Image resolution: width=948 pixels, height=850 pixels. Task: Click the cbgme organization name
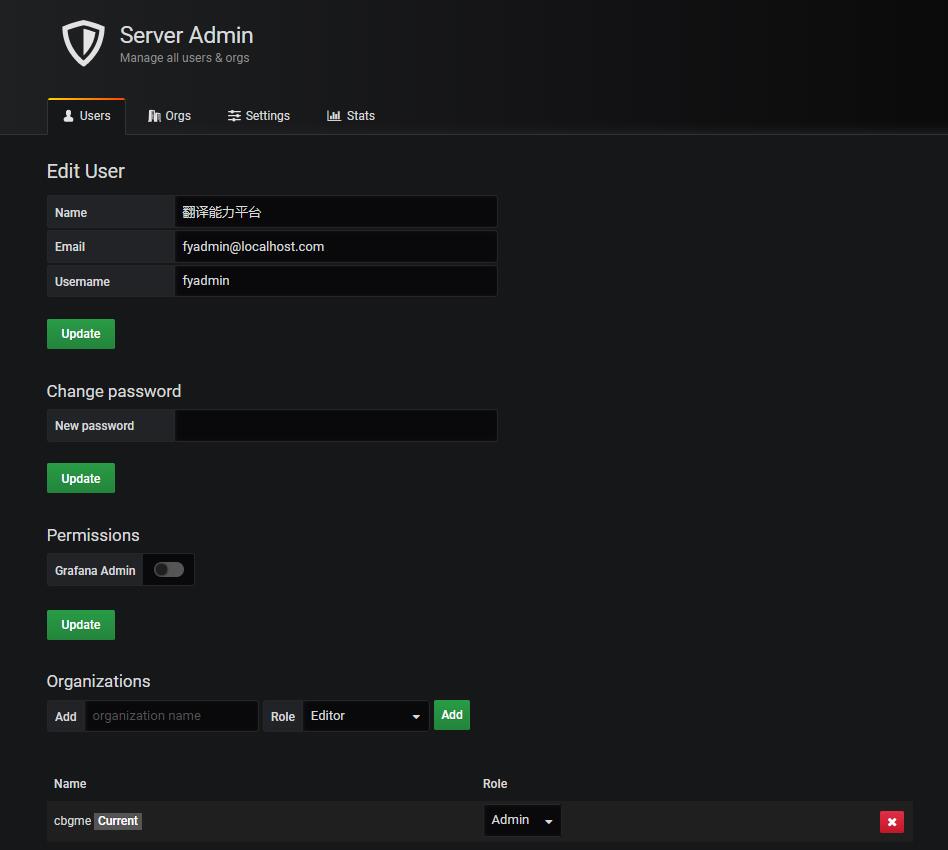(72, 821)
